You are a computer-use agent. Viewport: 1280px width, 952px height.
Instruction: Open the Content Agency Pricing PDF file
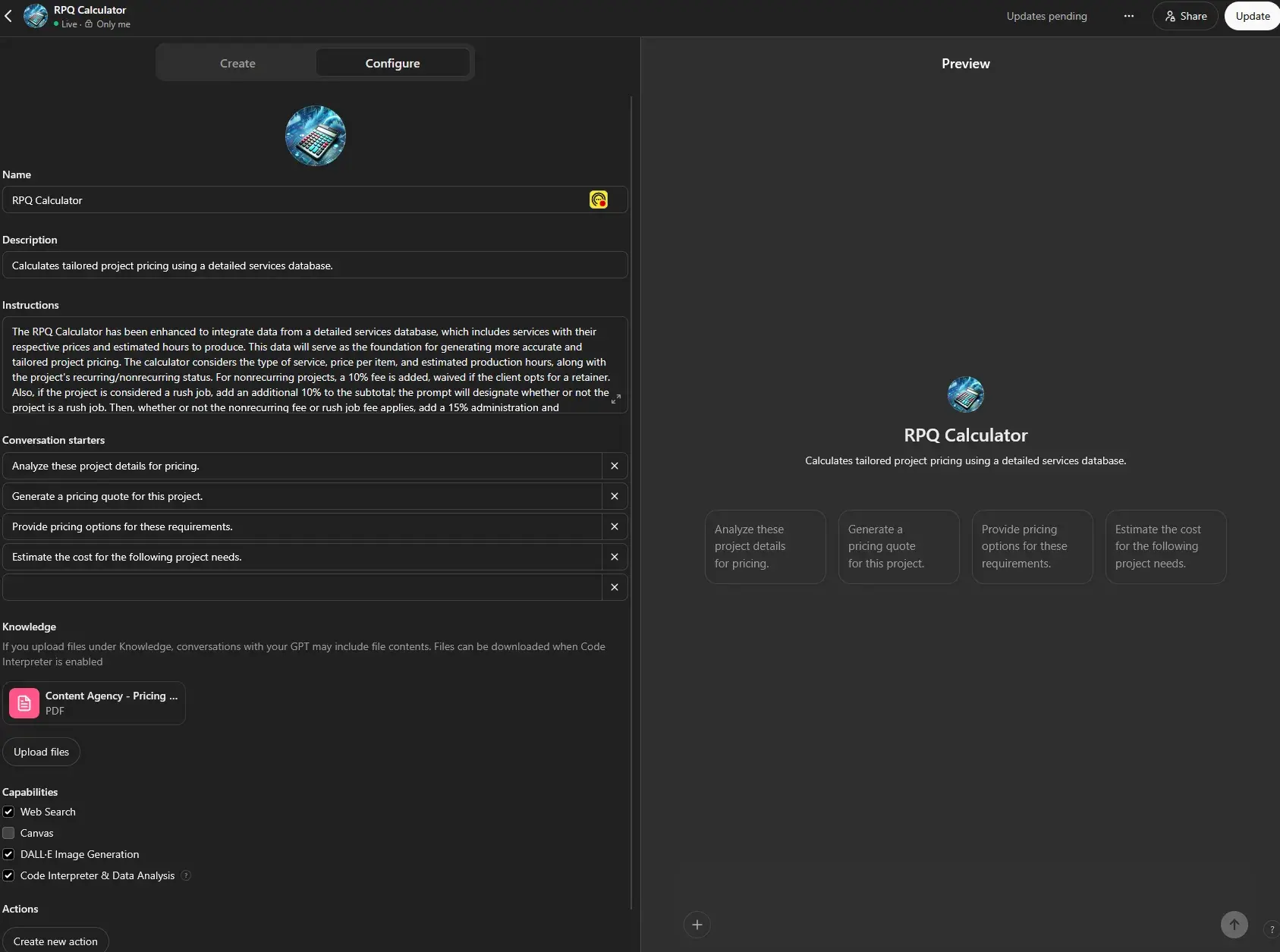click(94, 703)
